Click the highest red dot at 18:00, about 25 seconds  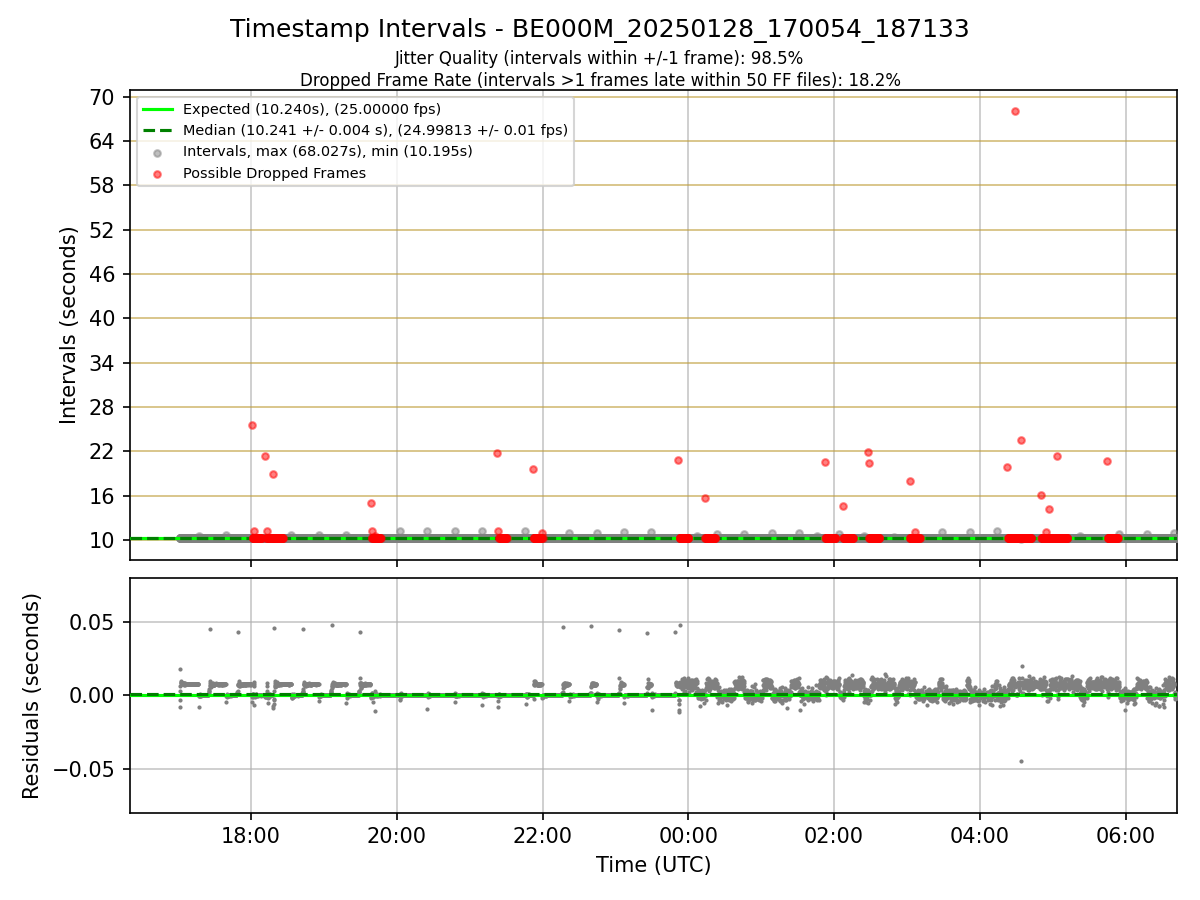point(252,425)
